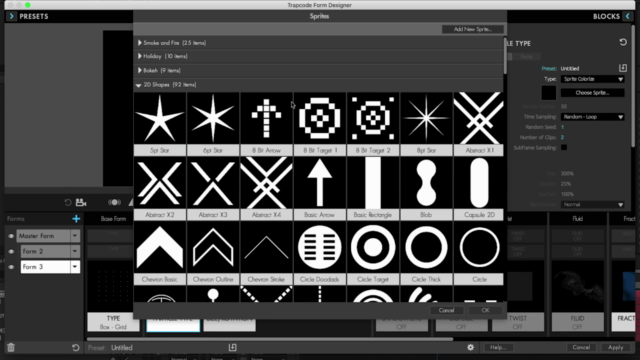640x360 pixels.
Task: Select the Circle Thick sprite
Action: (426, 253)
